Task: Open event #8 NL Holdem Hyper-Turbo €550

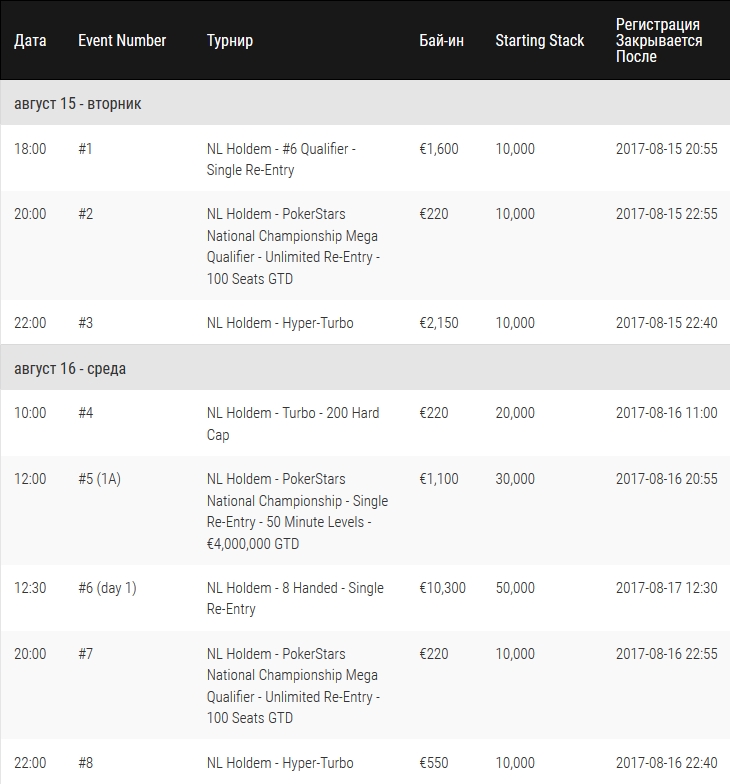Action: [x=280, y=763]
